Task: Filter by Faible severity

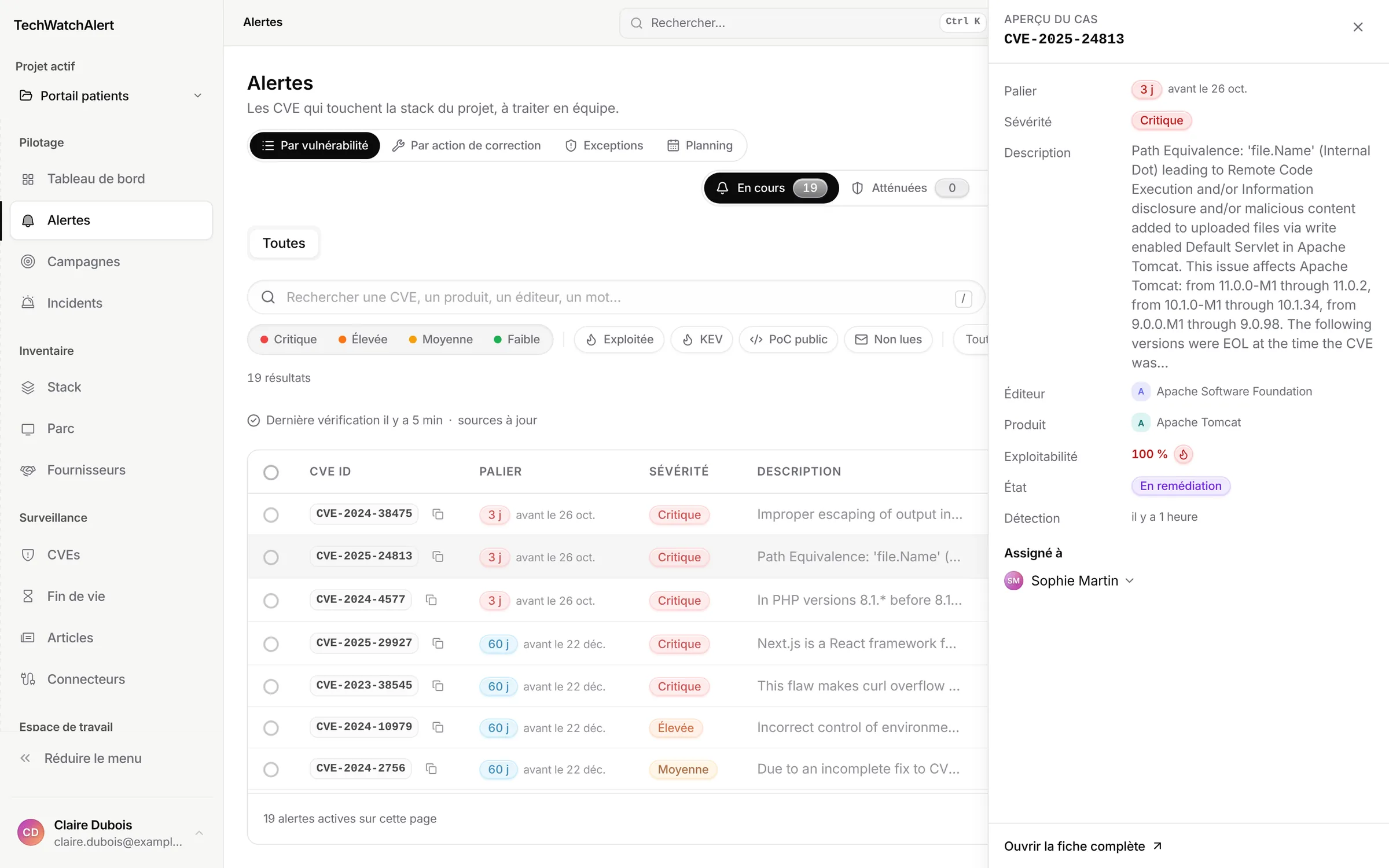Action: pos(517,339)
